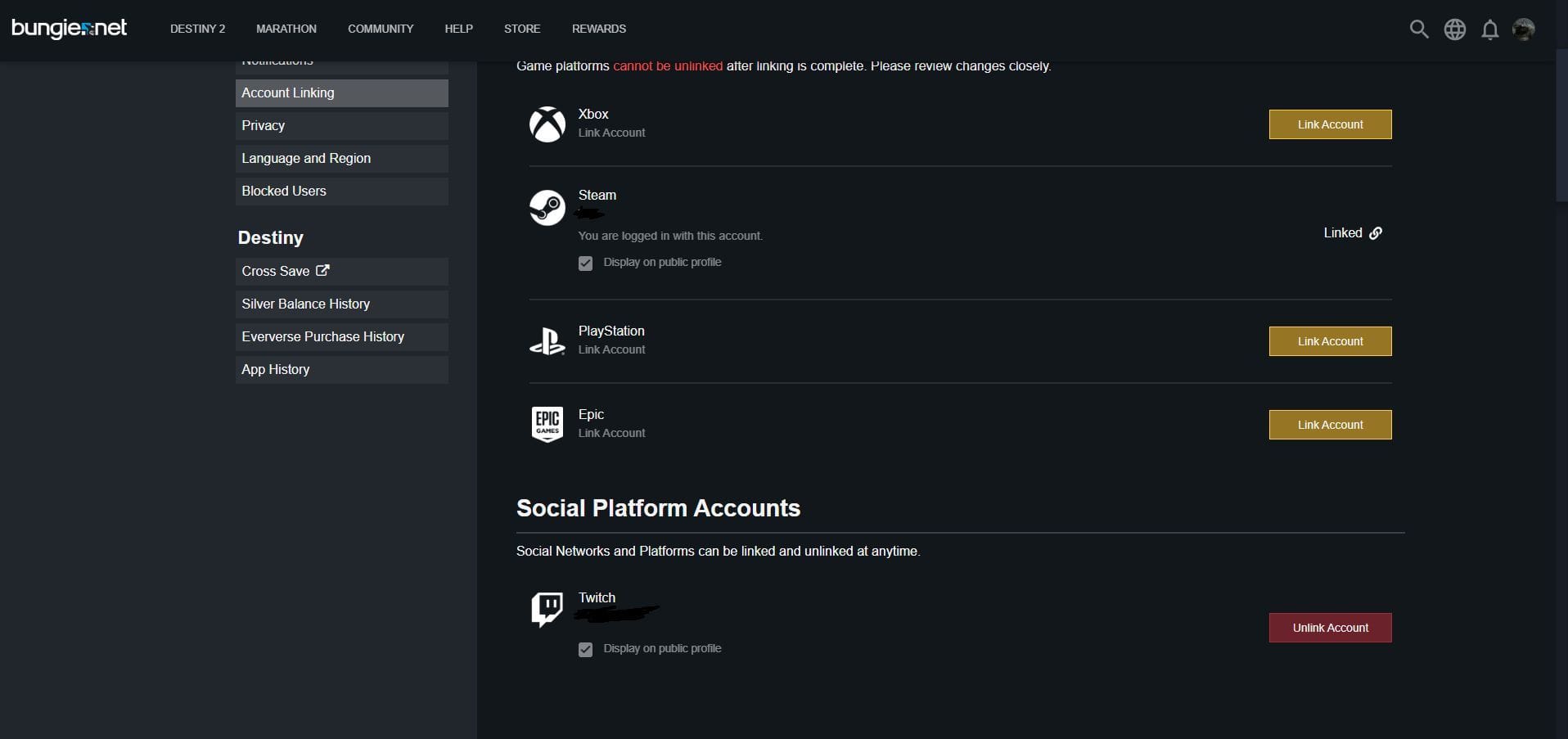Open the globe language selector icon

pos(1454,29)
